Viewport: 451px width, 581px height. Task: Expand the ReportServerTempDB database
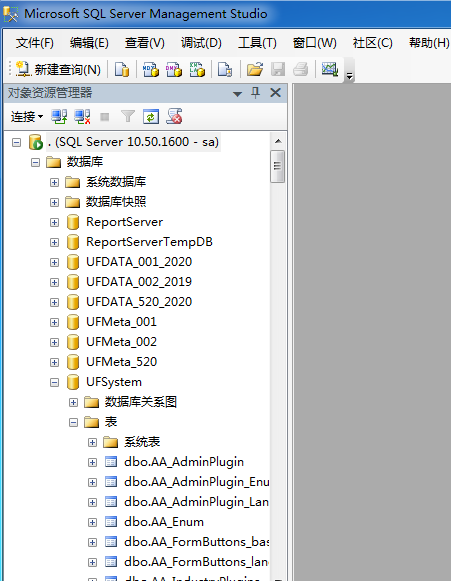(54, 242)
